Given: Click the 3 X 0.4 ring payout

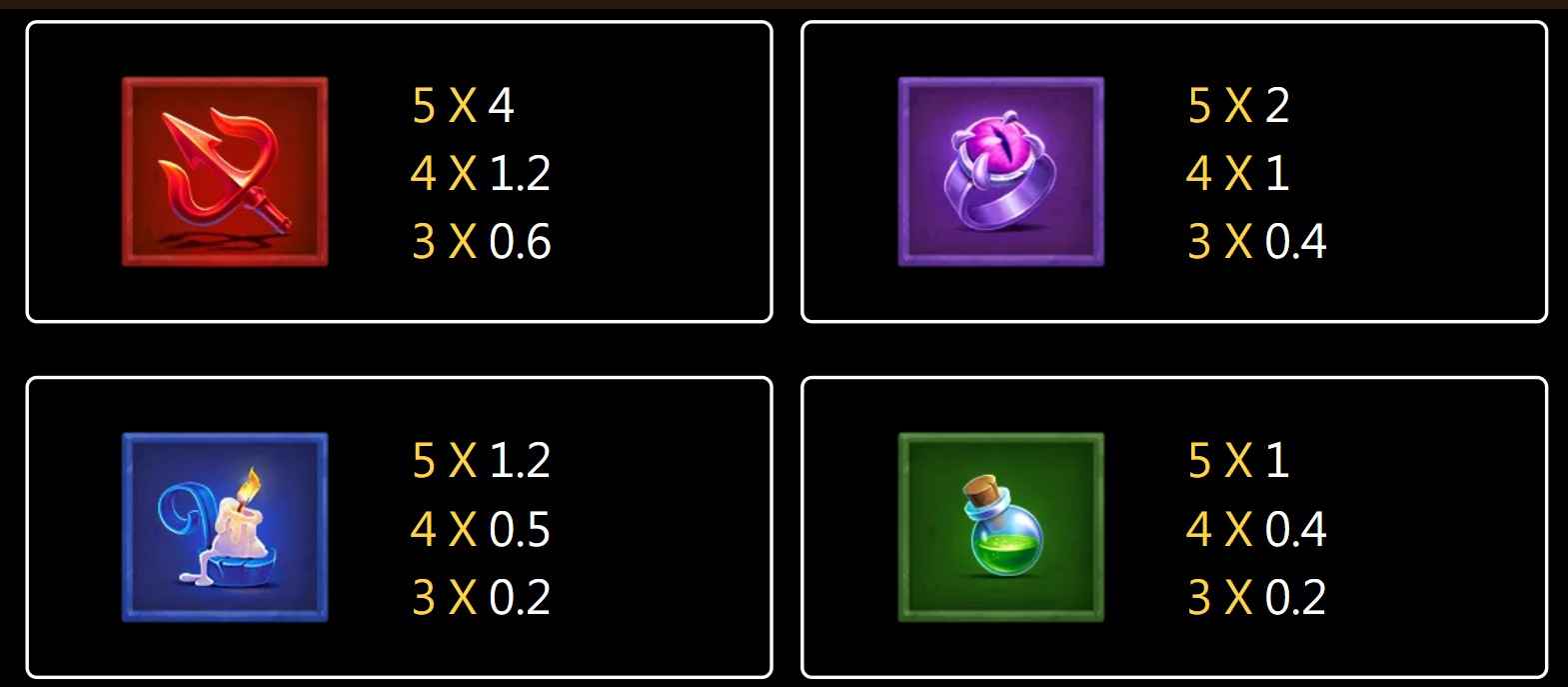Looking at the screenshot, I should click(1256, 241).
